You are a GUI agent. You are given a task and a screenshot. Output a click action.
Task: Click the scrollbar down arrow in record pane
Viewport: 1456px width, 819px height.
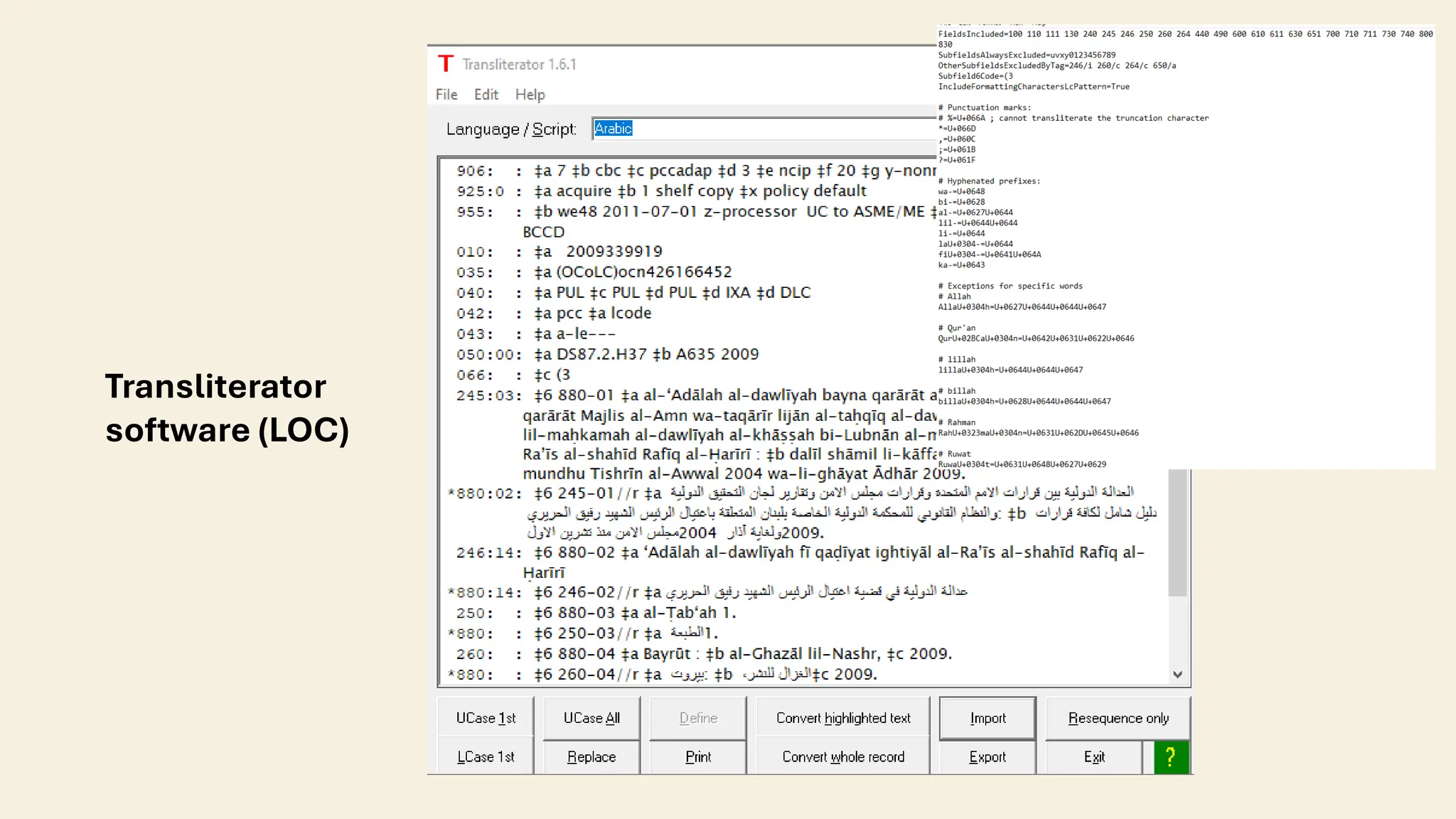pyautogui.click(x=1178, y=675)
